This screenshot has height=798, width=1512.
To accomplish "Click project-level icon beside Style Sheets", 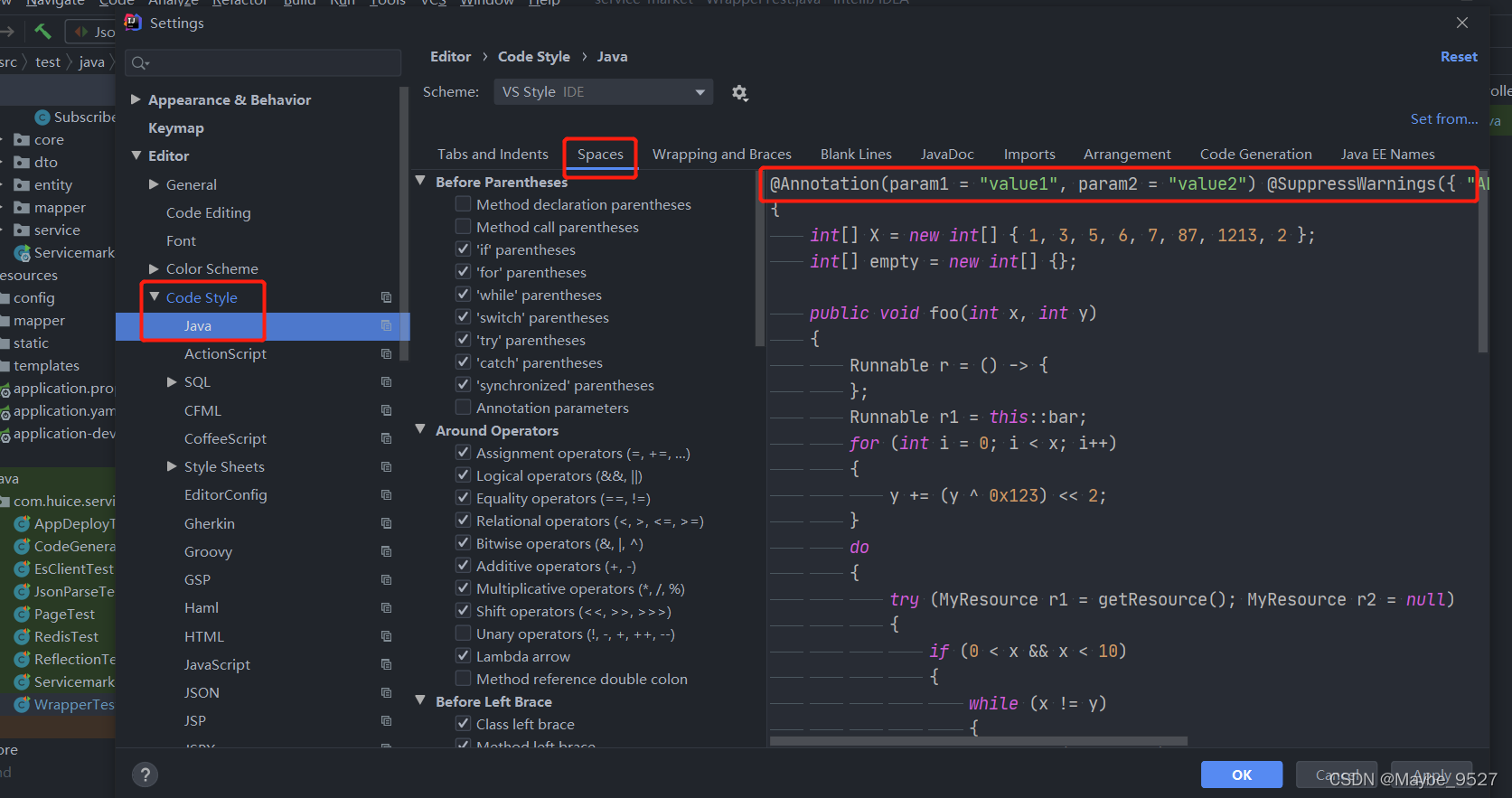I will 386,467.
